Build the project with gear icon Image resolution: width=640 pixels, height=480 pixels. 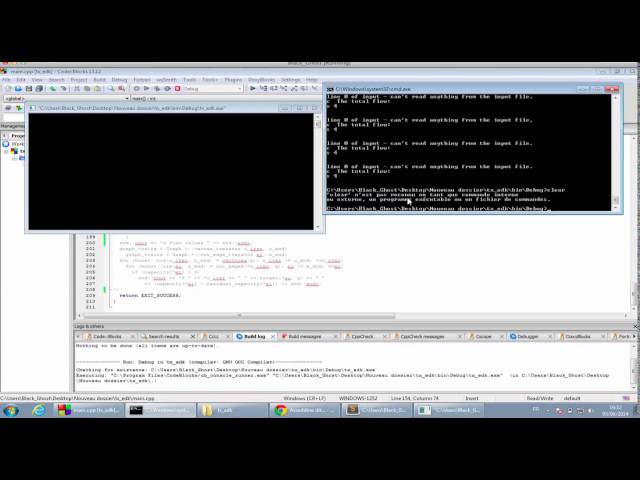[x=136, y=89]
